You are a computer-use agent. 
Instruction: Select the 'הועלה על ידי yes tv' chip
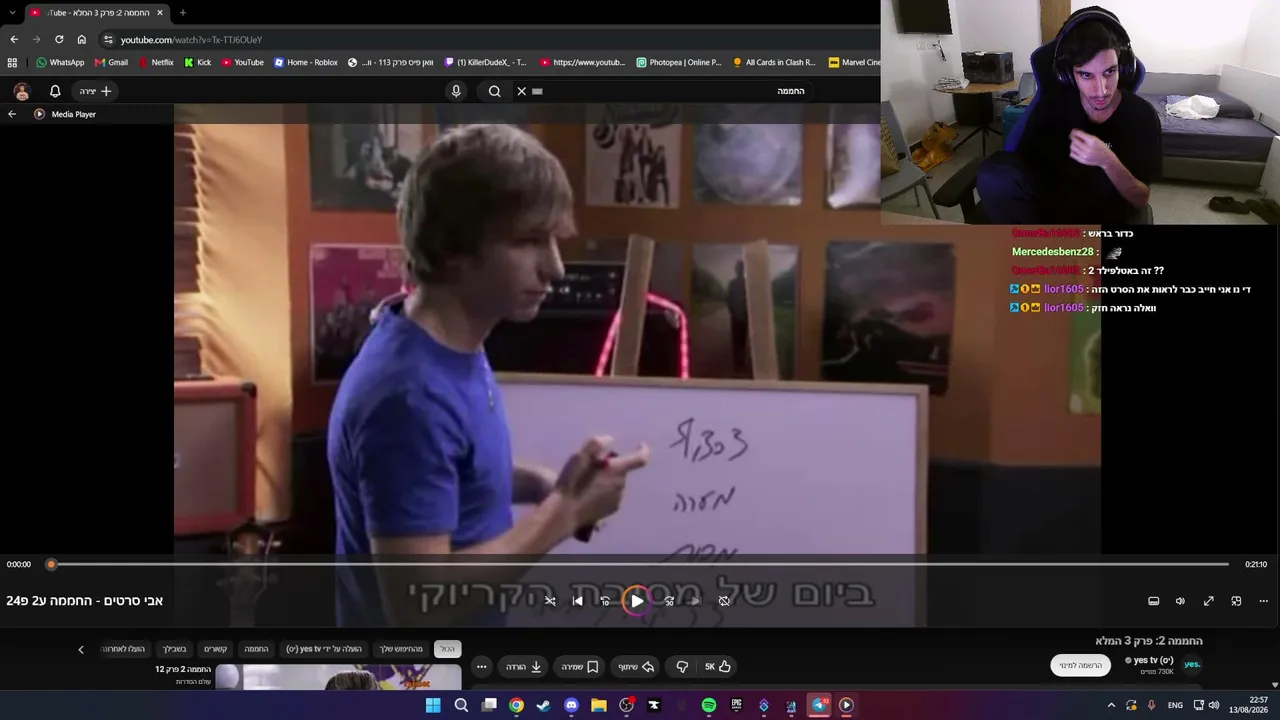[x=324, y=649]
